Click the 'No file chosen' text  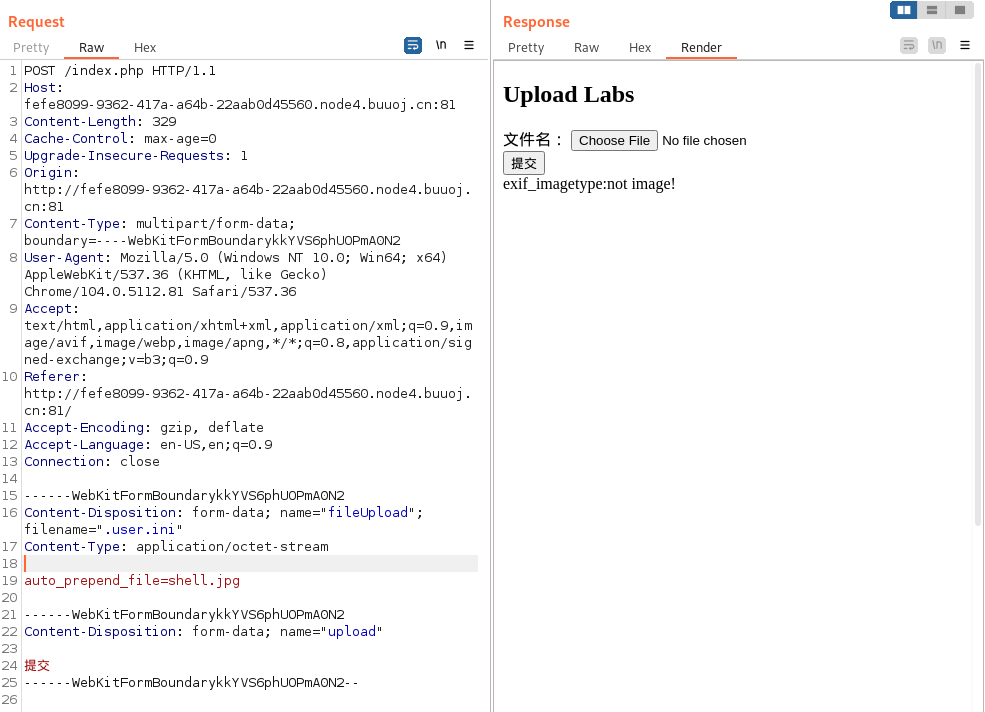(x=704, y=141)
